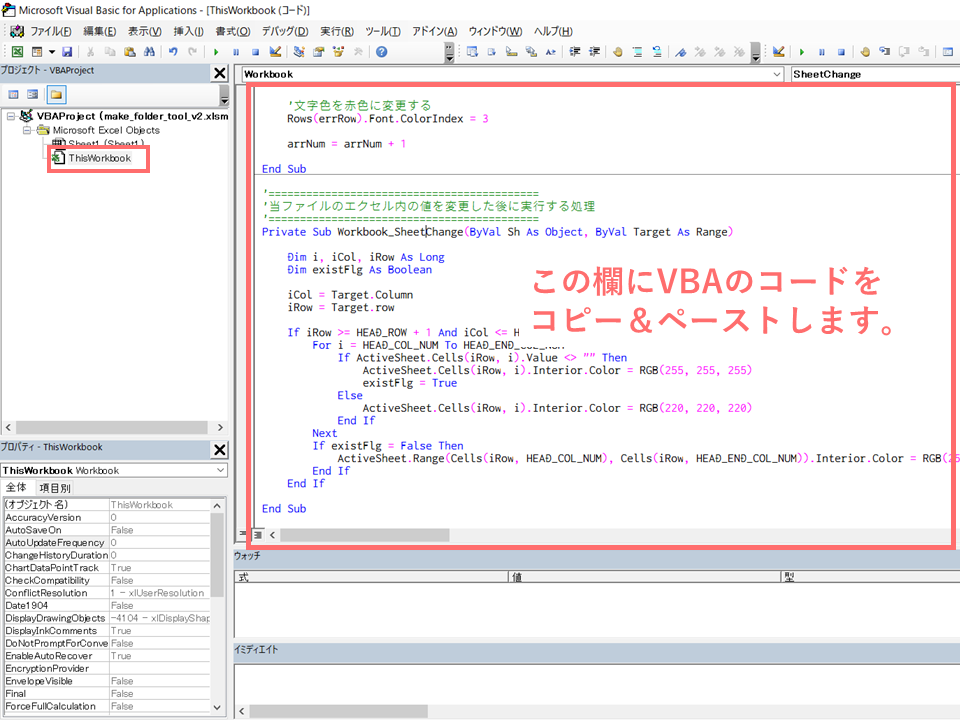Click the List Constants icon
This screenshot has width=960, height=720.
click(x=492, y=52)
